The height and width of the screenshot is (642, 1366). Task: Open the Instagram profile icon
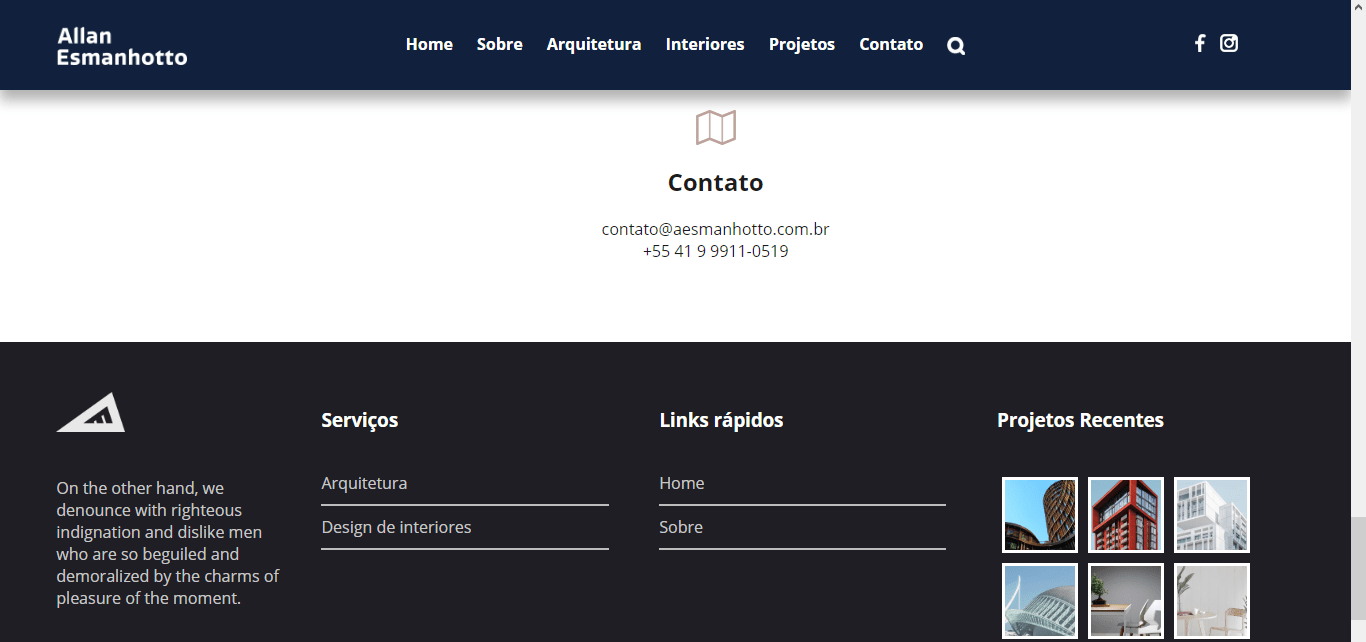pyautogui.click(x=1229, y=43)
